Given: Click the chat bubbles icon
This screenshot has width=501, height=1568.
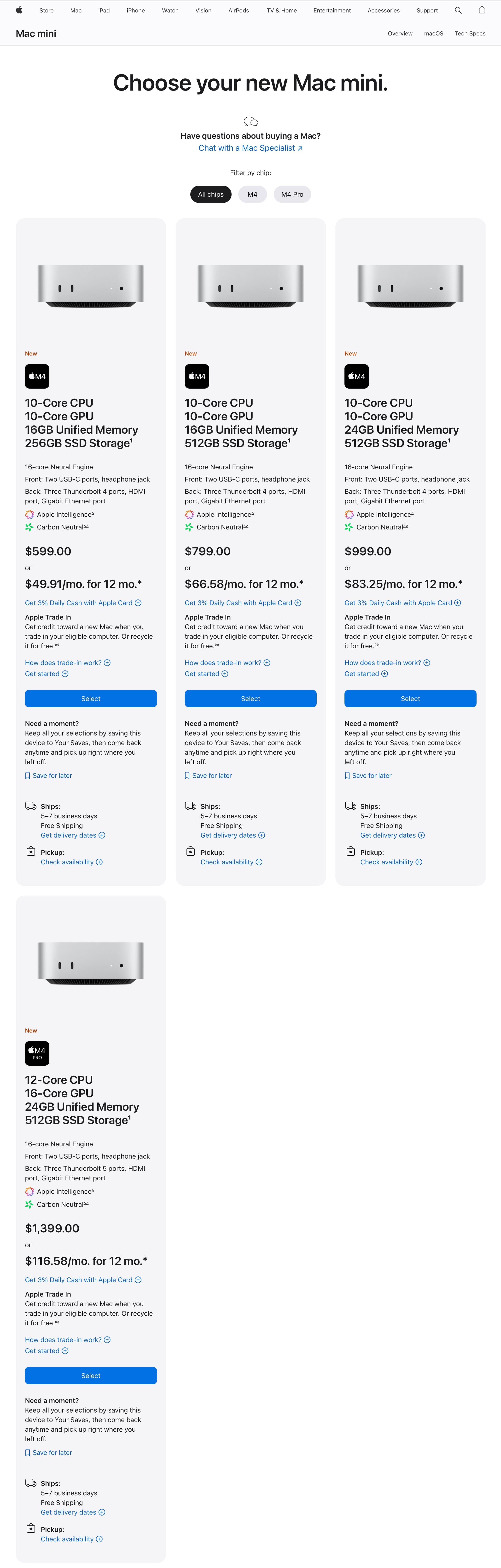Looking at the screenshot, I should tap(250, 122).
